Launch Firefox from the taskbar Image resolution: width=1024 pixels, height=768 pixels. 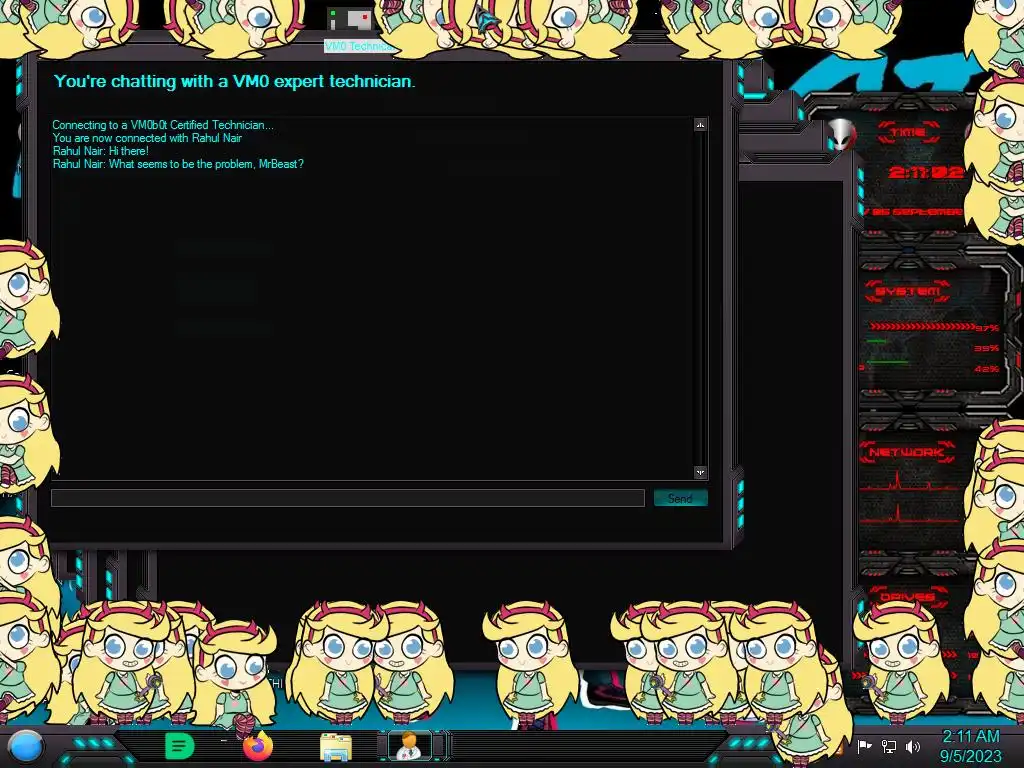(x=257, y=746)
